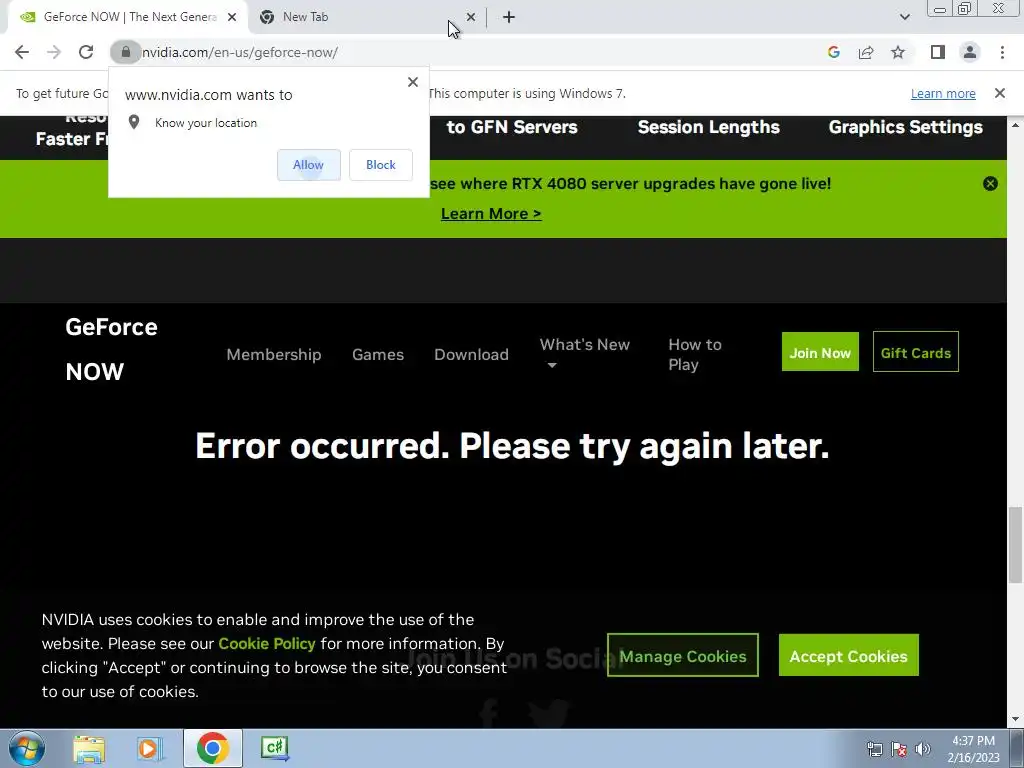Allow nvidia.com to know your location

point(308,165)
